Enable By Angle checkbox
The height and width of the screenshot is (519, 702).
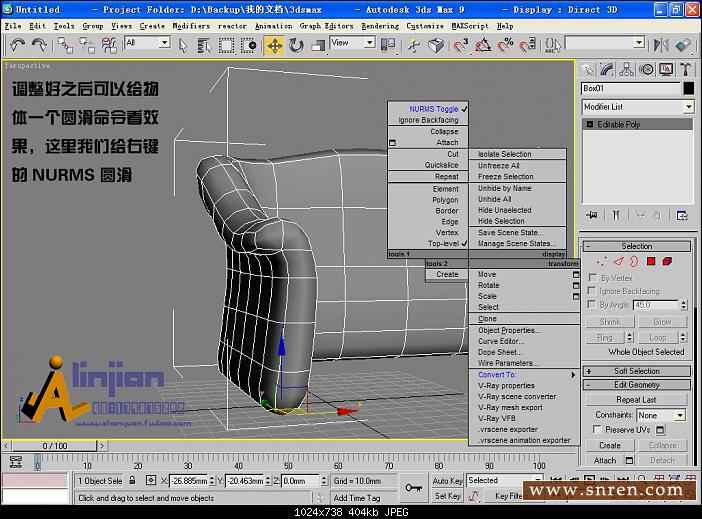pos(592,305)
